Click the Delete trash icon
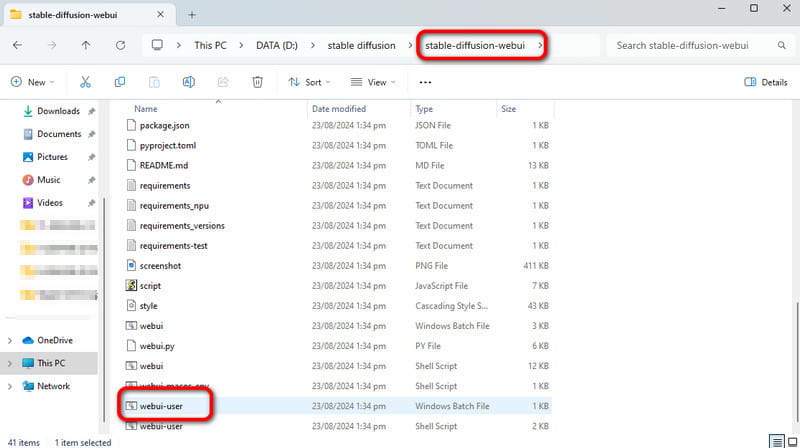The width and height of the screenshot is (800, 448). (x=257, y=82)
